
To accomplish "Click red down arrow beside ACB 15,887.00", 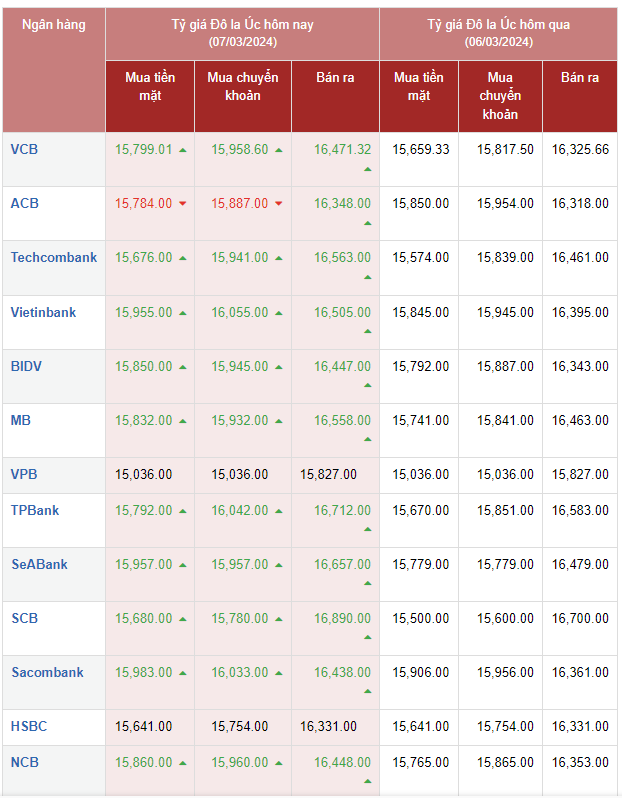I will click(x=278, y=204).
